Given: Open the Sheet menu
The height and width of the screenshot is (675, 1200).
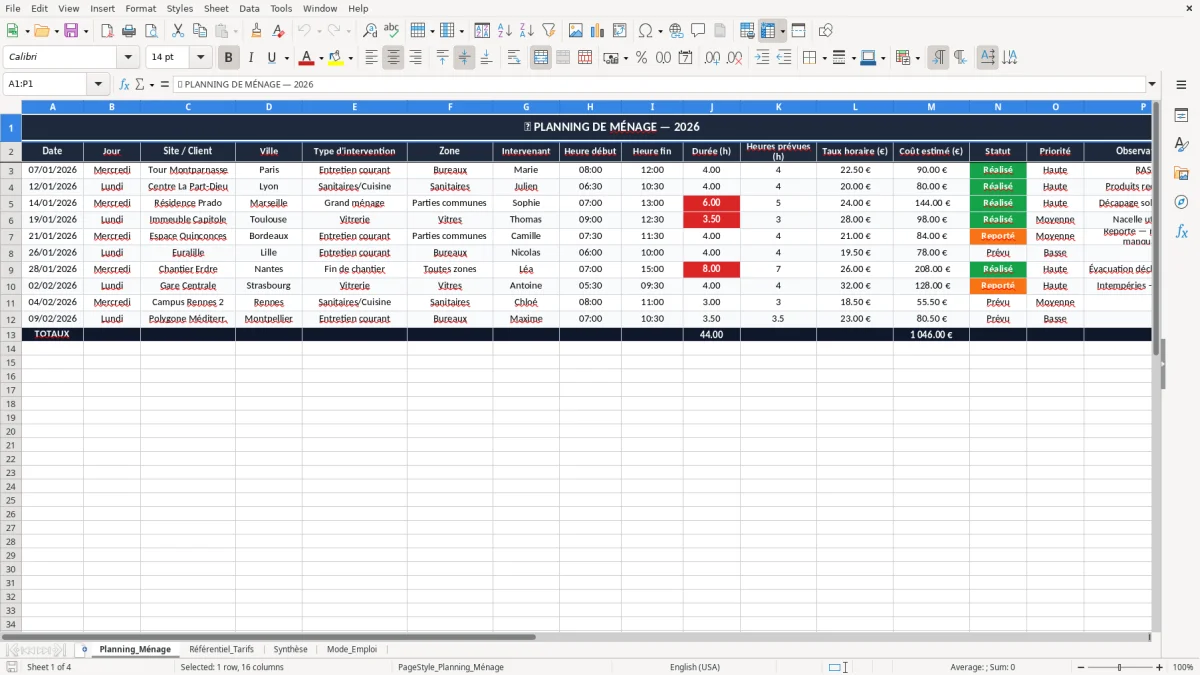Looking at the screenshot, I should [x=216, y=8].
